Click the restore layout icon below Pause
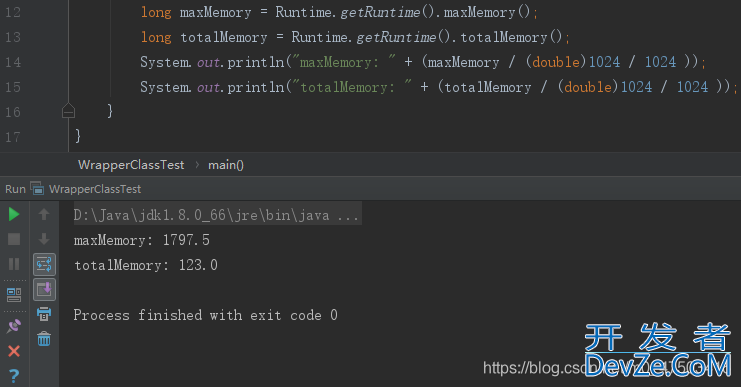The height and width of the screenshot is (387, 741). click(x=14, y=295)
